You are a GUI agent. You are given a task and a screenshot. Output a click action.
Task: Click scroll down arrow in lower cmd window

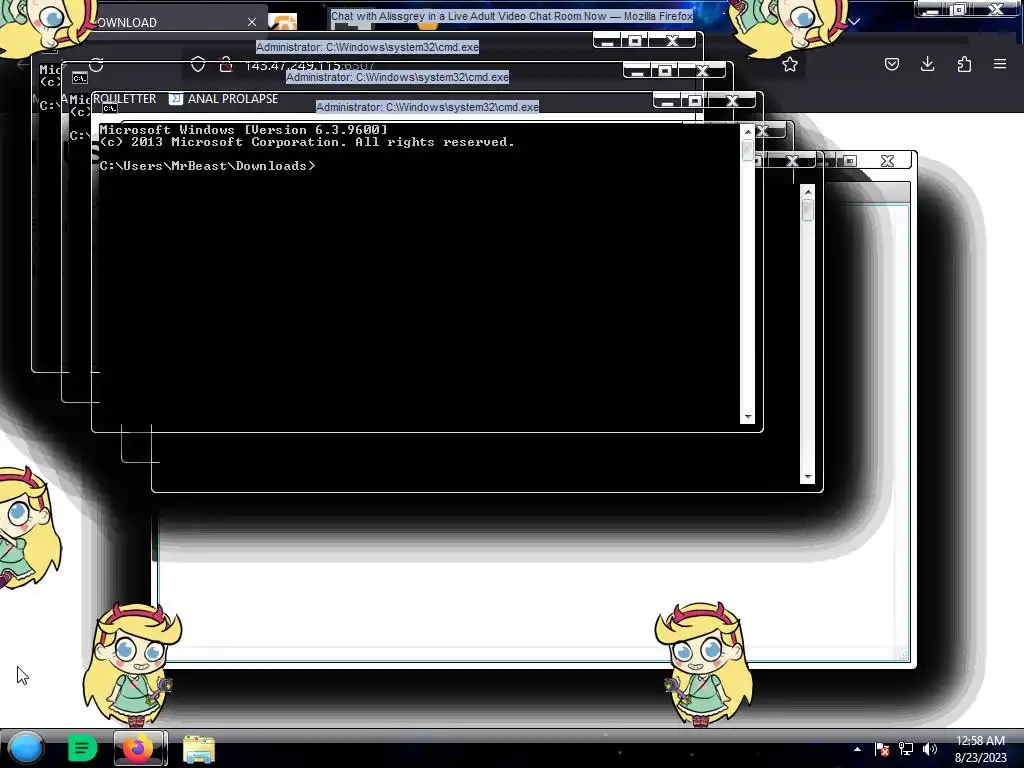[808, 477]
